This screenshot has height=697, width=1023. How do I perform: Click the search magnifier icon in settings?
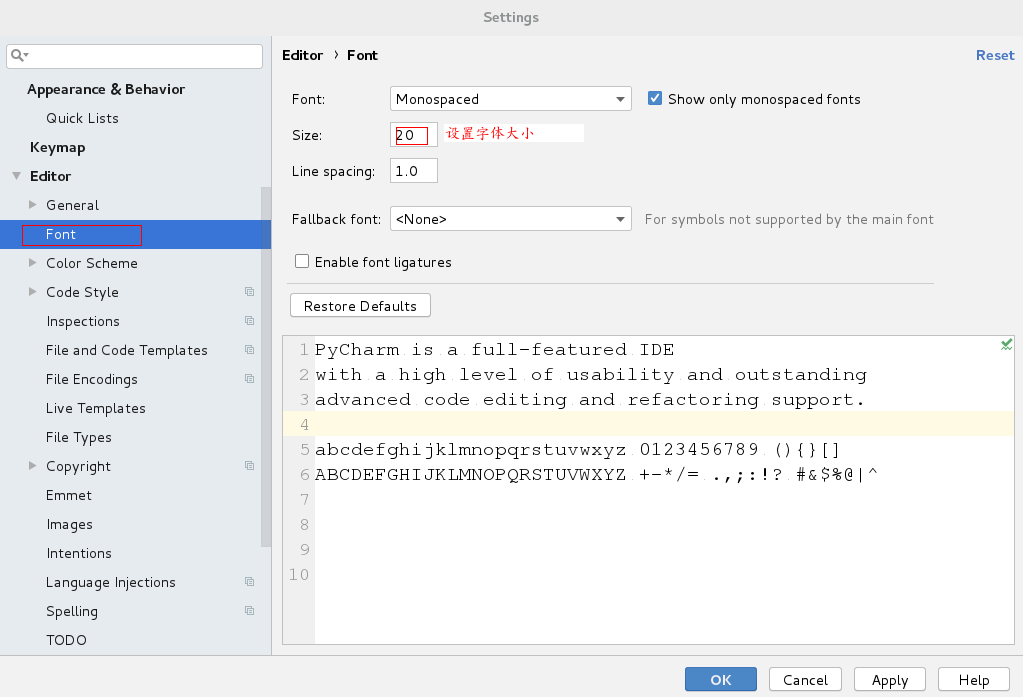coord(18,55)
